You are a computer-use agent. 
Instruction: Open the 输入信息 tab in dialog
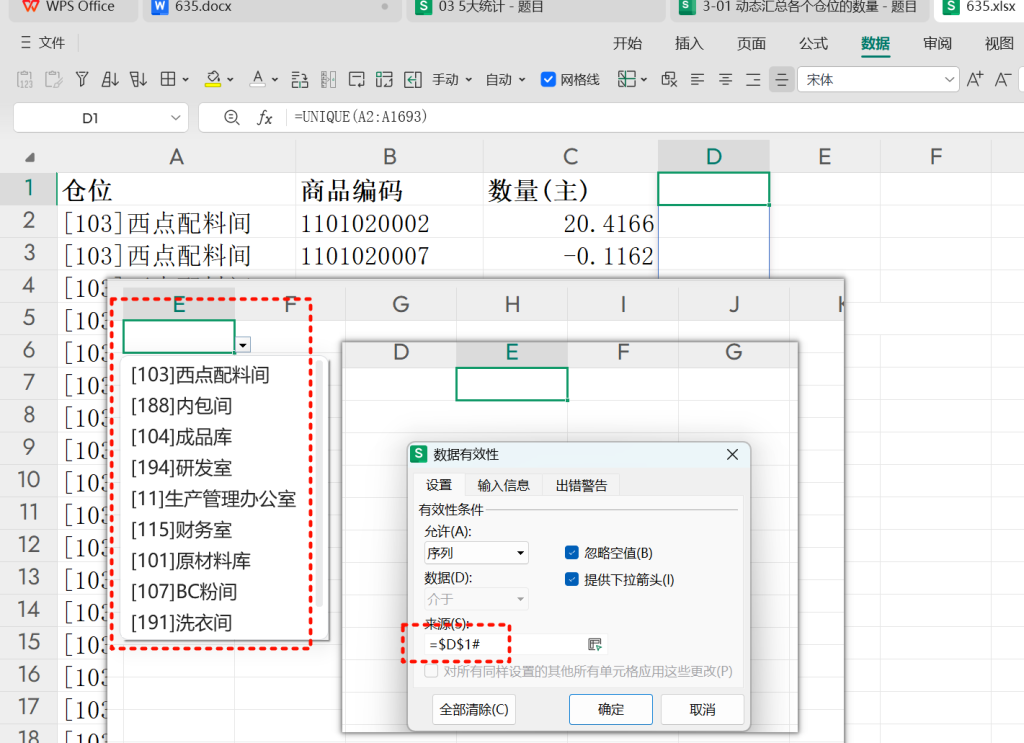point(504,485)
